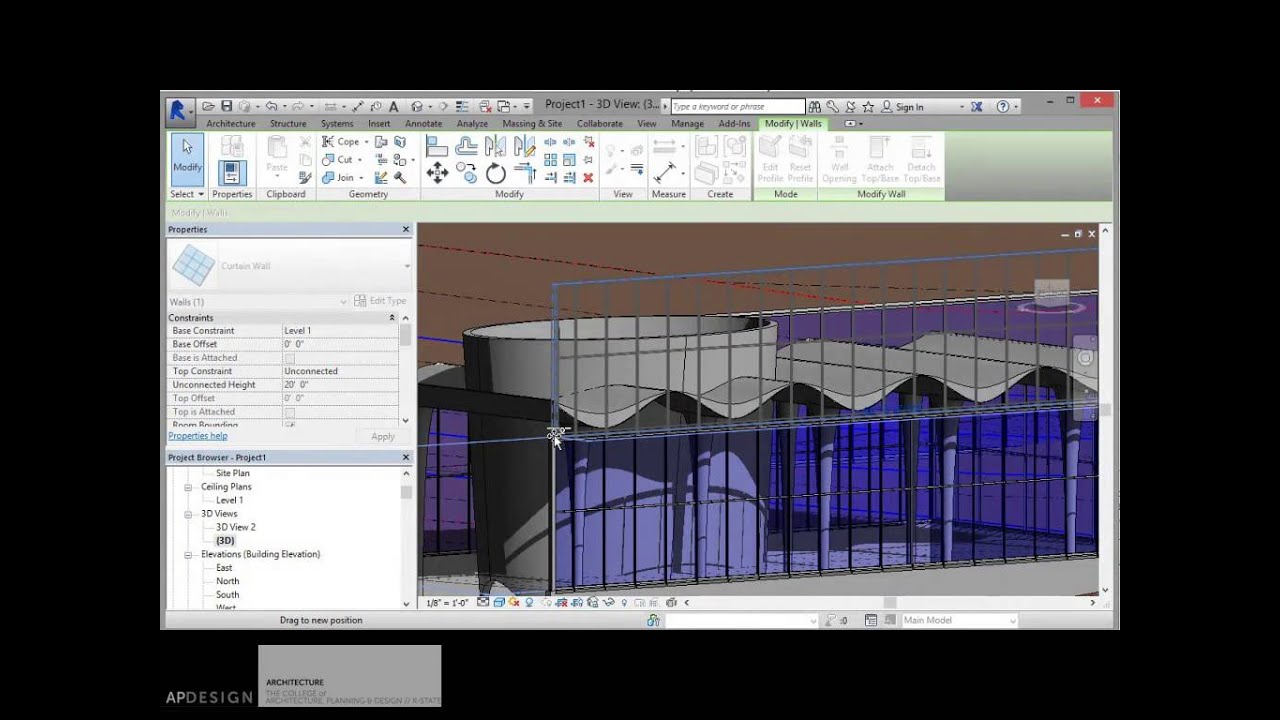Open the Help question mark icon
This screenshot has height=720, width=1280.
(1003, 106)
